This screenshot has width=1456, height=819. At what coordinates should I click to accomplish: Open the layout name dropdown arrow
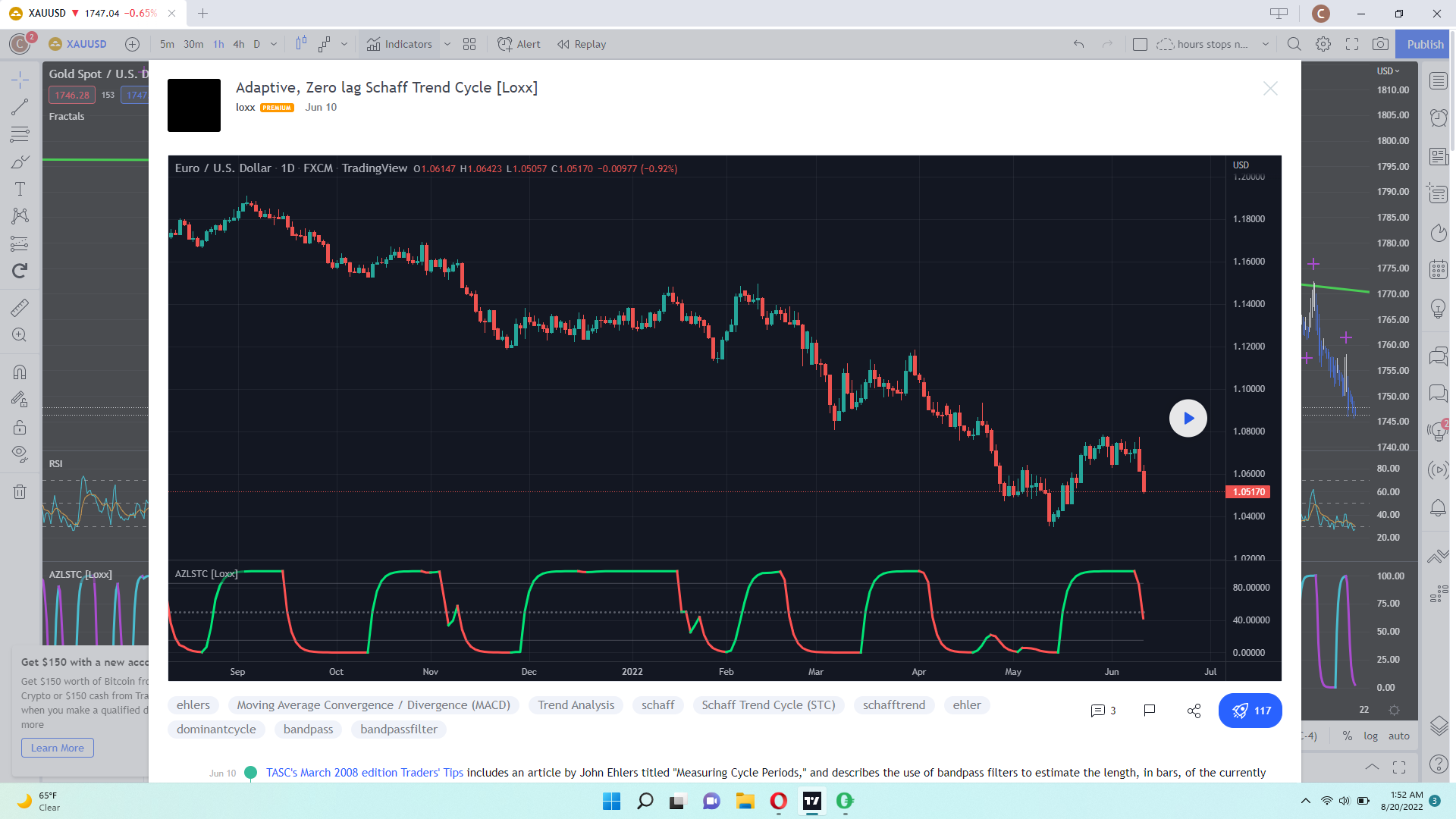(x=1265, y=44)
